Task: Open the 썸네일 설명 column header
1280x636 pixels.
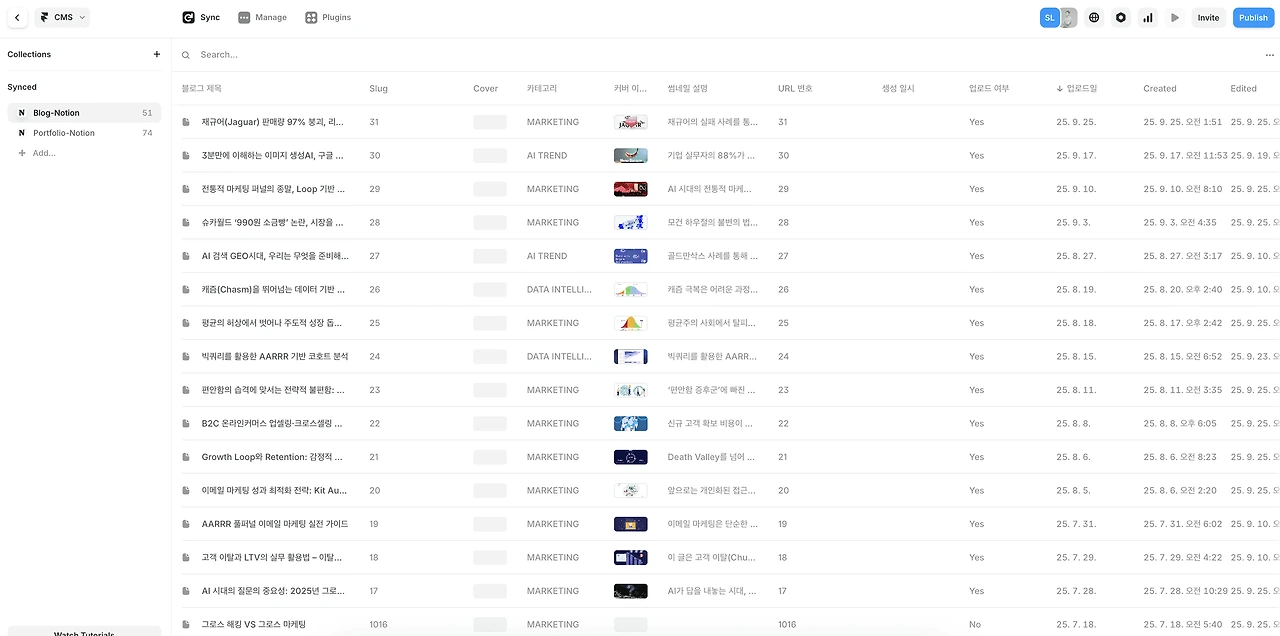Action: [x=687, y=88]
